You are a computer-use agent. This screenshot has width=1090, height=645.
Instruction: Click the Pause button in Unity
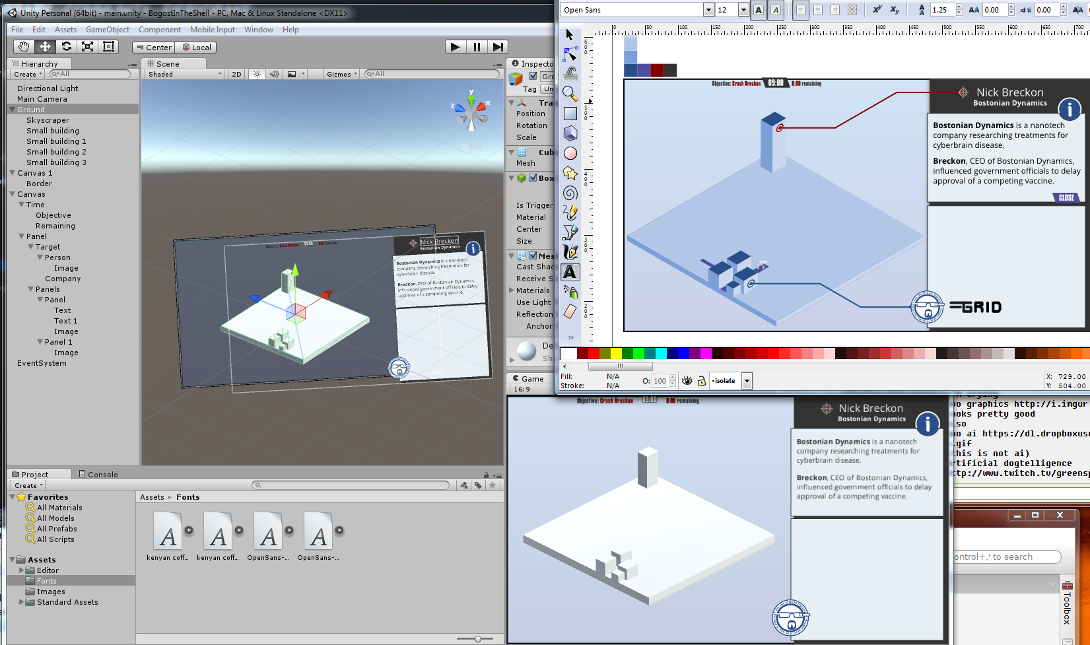[477, 47]
